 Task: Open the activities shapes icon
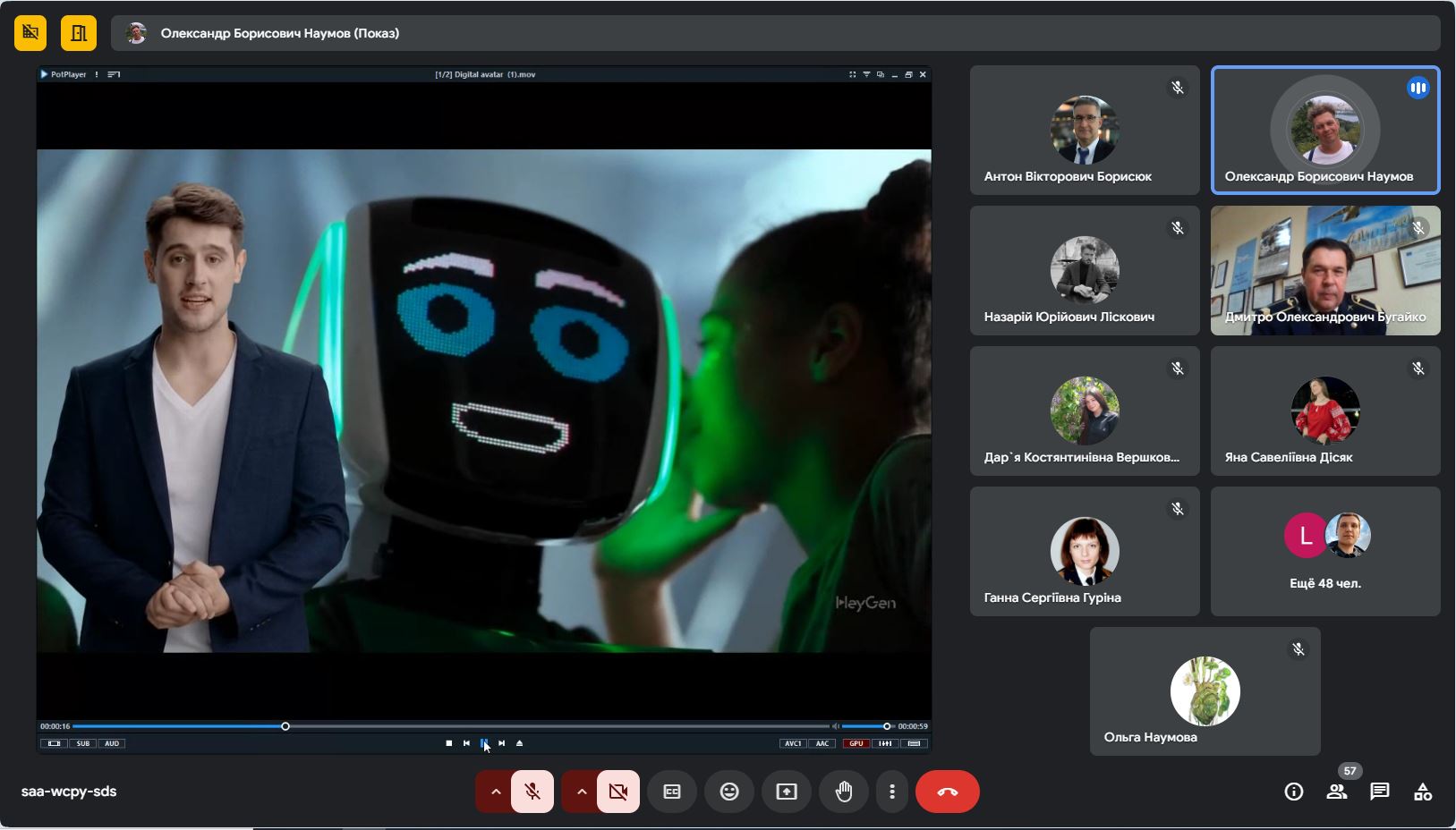coord(1422,792)
